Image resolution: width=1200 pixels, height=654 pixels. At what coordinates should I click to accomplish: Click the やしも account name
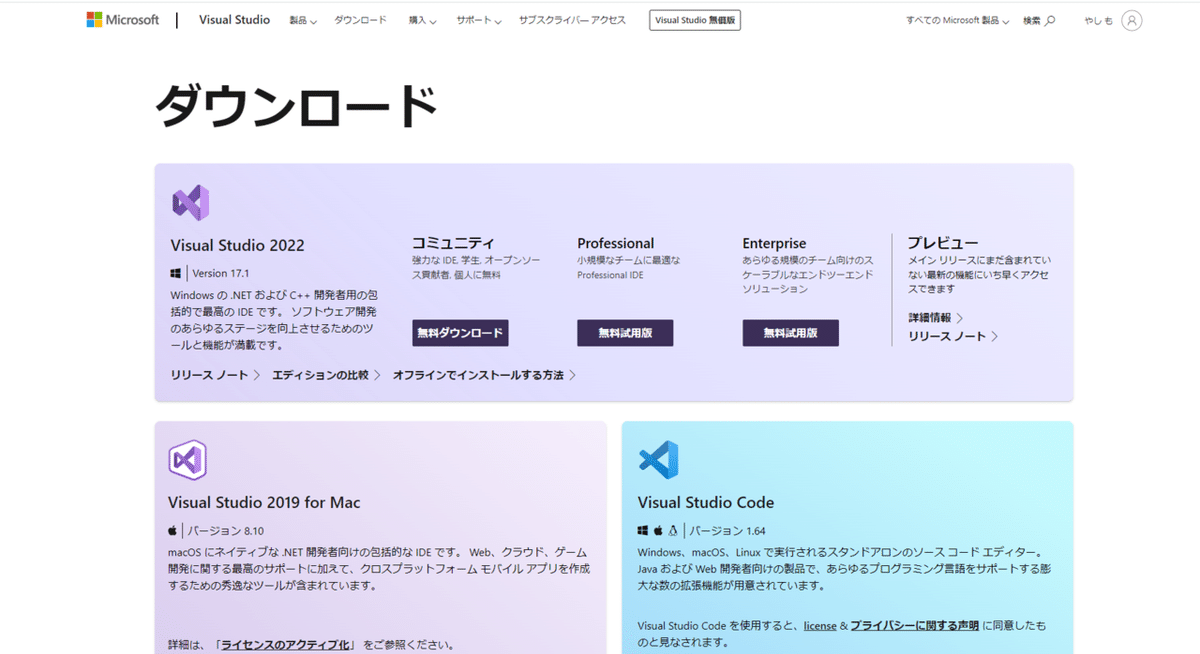1098,20
